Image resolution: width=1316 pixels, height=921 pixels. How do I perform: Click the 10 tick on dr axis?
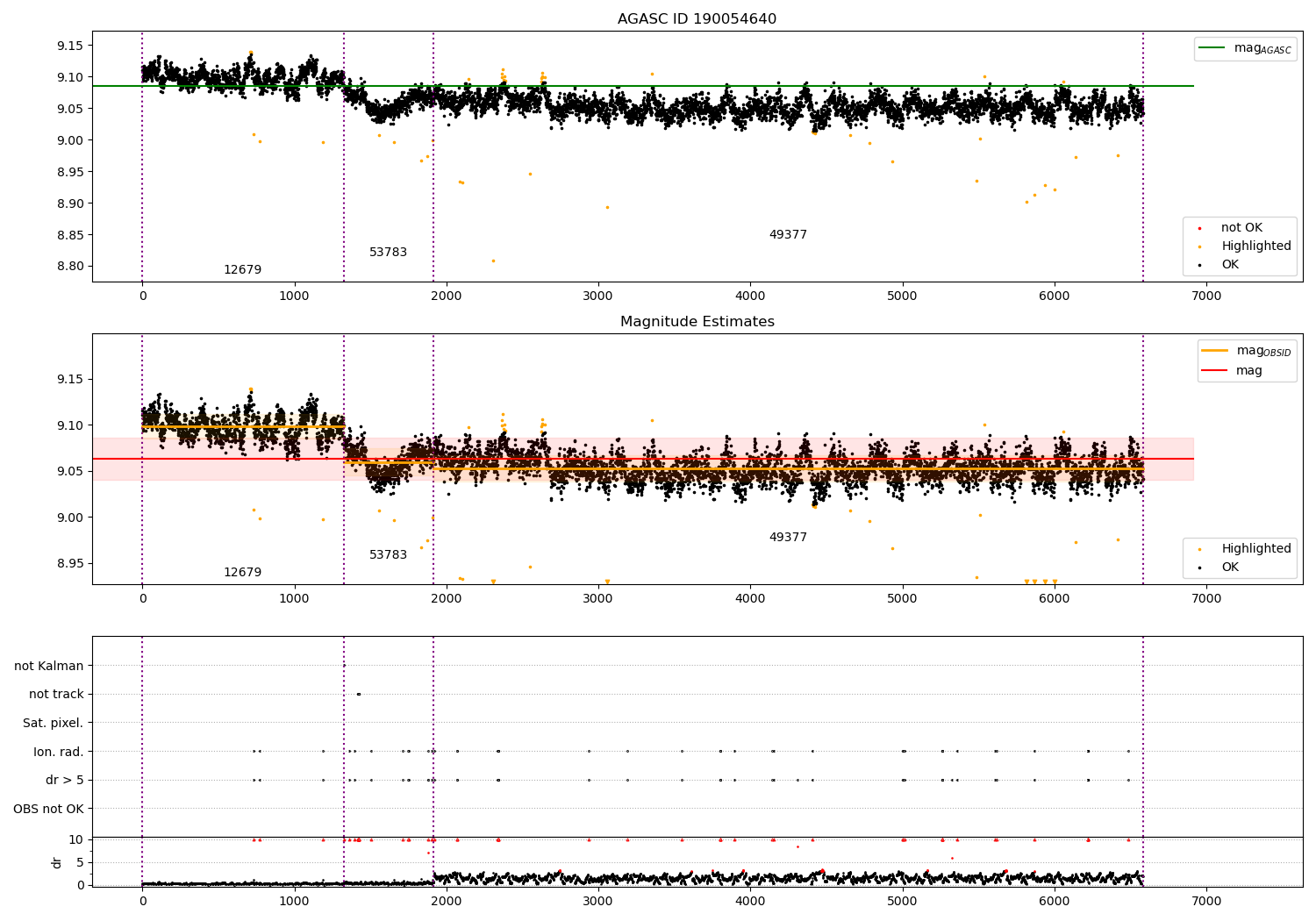(x=76, y=839)
